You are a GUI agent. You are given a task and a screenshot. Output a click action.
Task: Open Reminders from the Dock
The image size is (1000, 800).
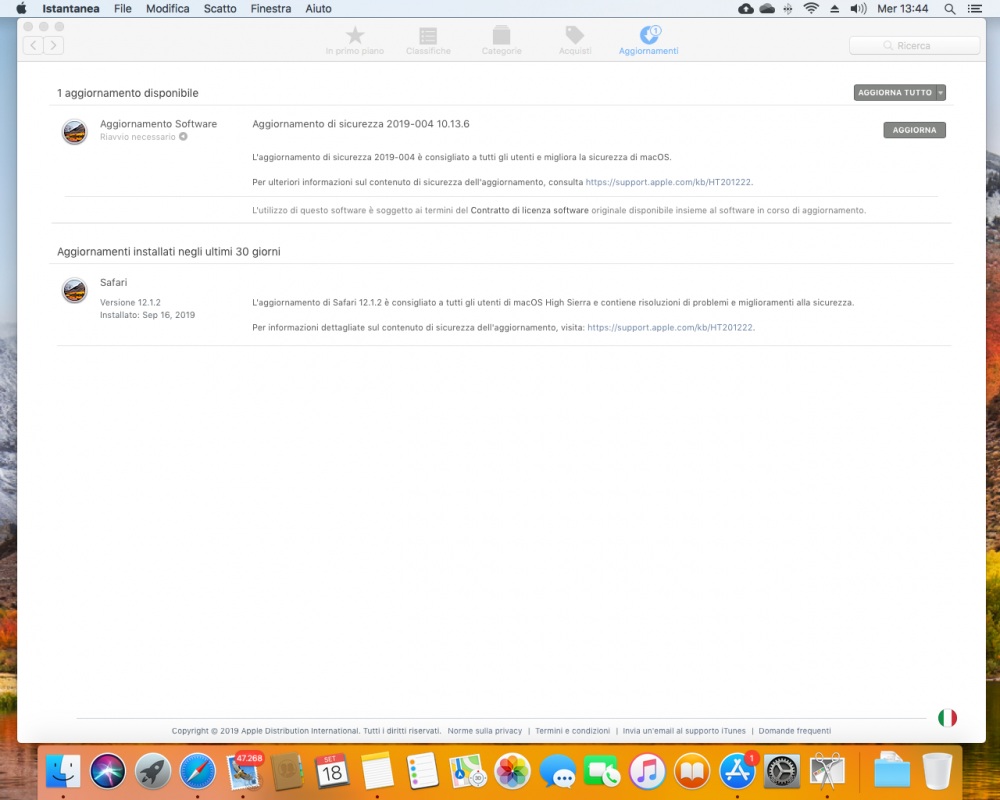(422, 771)
